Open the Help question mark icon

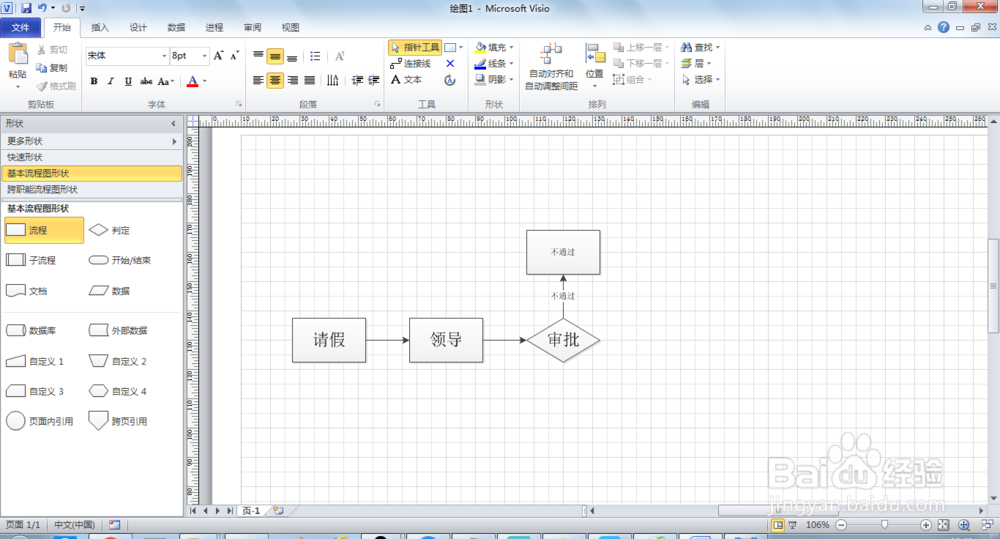click(x=943, y=27)
